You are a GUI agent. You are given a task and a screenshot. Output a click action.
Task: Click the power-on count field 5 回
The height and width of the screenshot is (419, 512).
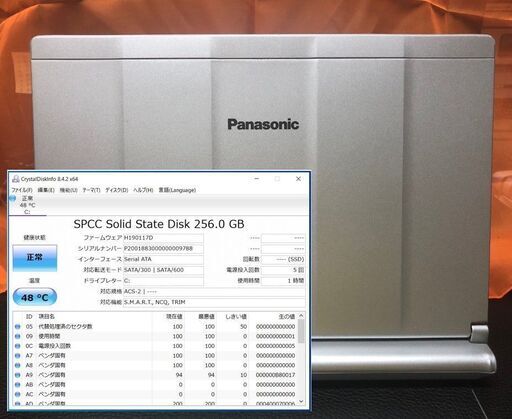pyautogui.click(x=283, y=270)
